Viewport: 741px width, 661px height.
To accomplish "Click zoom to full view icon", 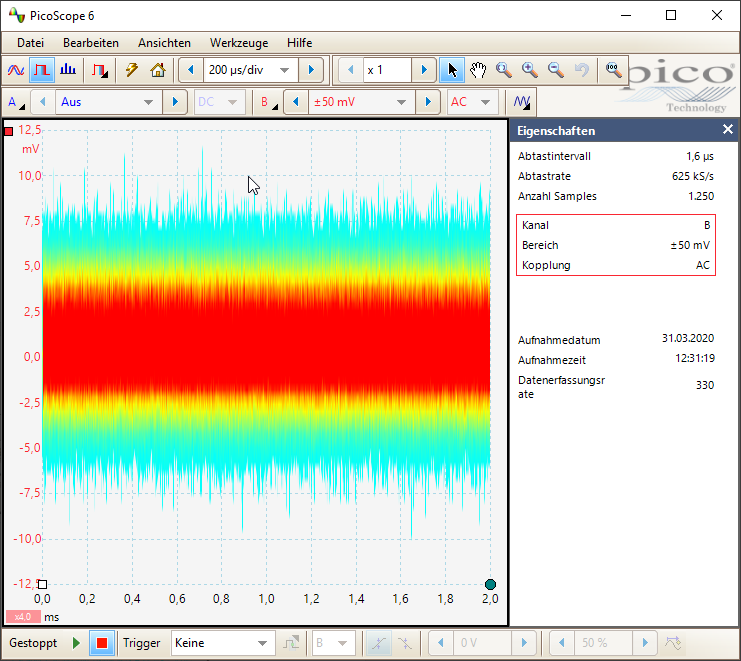I will 613,70.
